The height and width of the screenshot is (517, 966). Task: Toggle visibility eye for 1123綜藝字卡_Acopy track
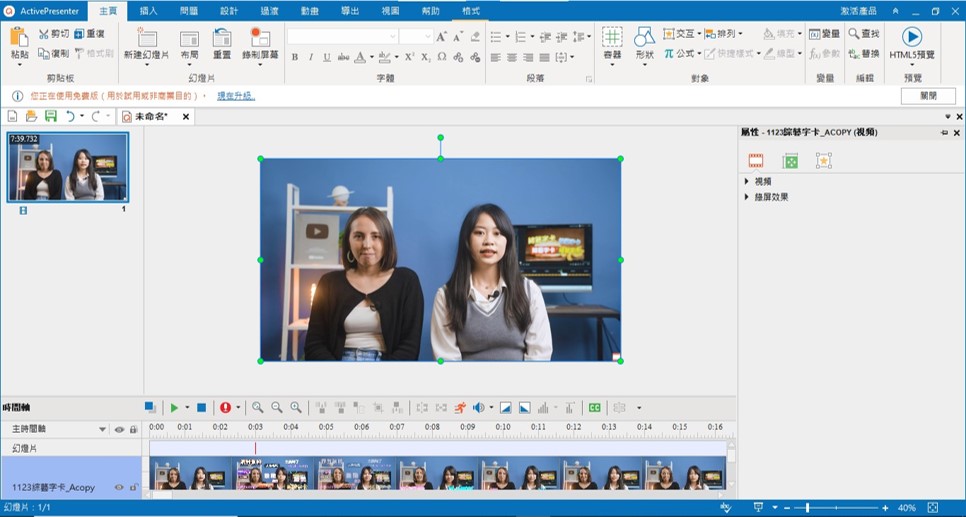(x=119, y=487)
